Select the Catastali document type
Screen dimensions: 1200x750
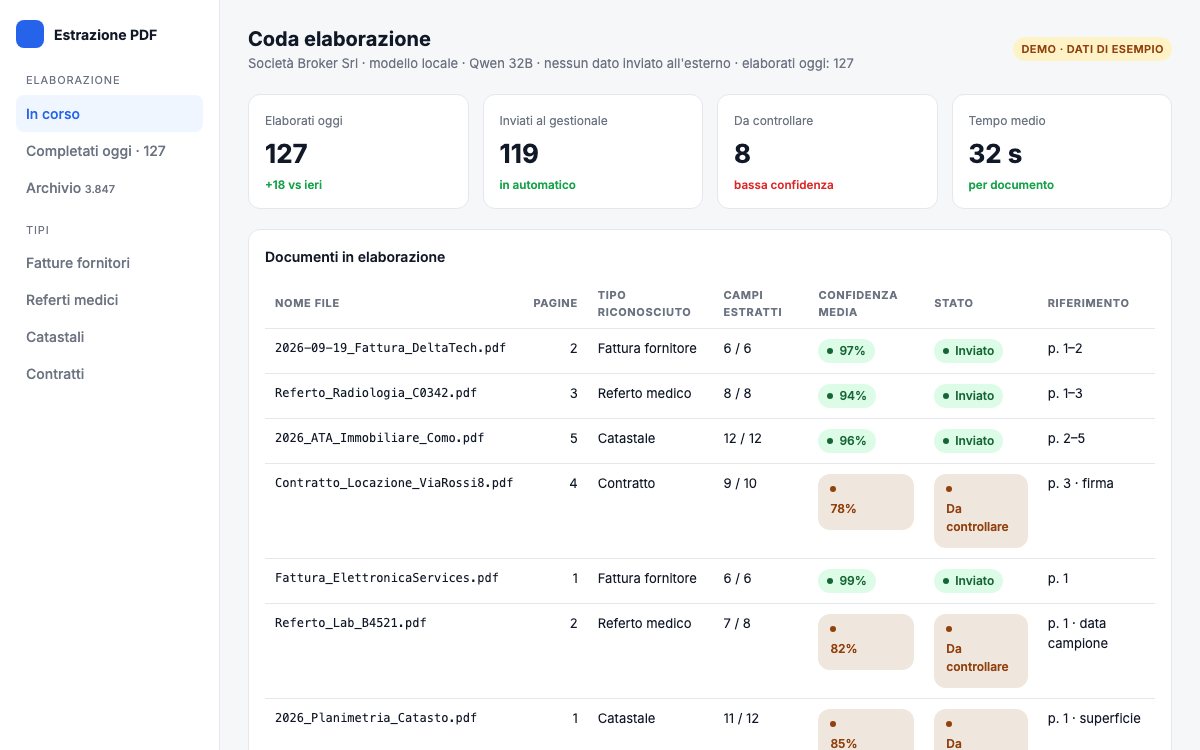click(x=109, y=337)
